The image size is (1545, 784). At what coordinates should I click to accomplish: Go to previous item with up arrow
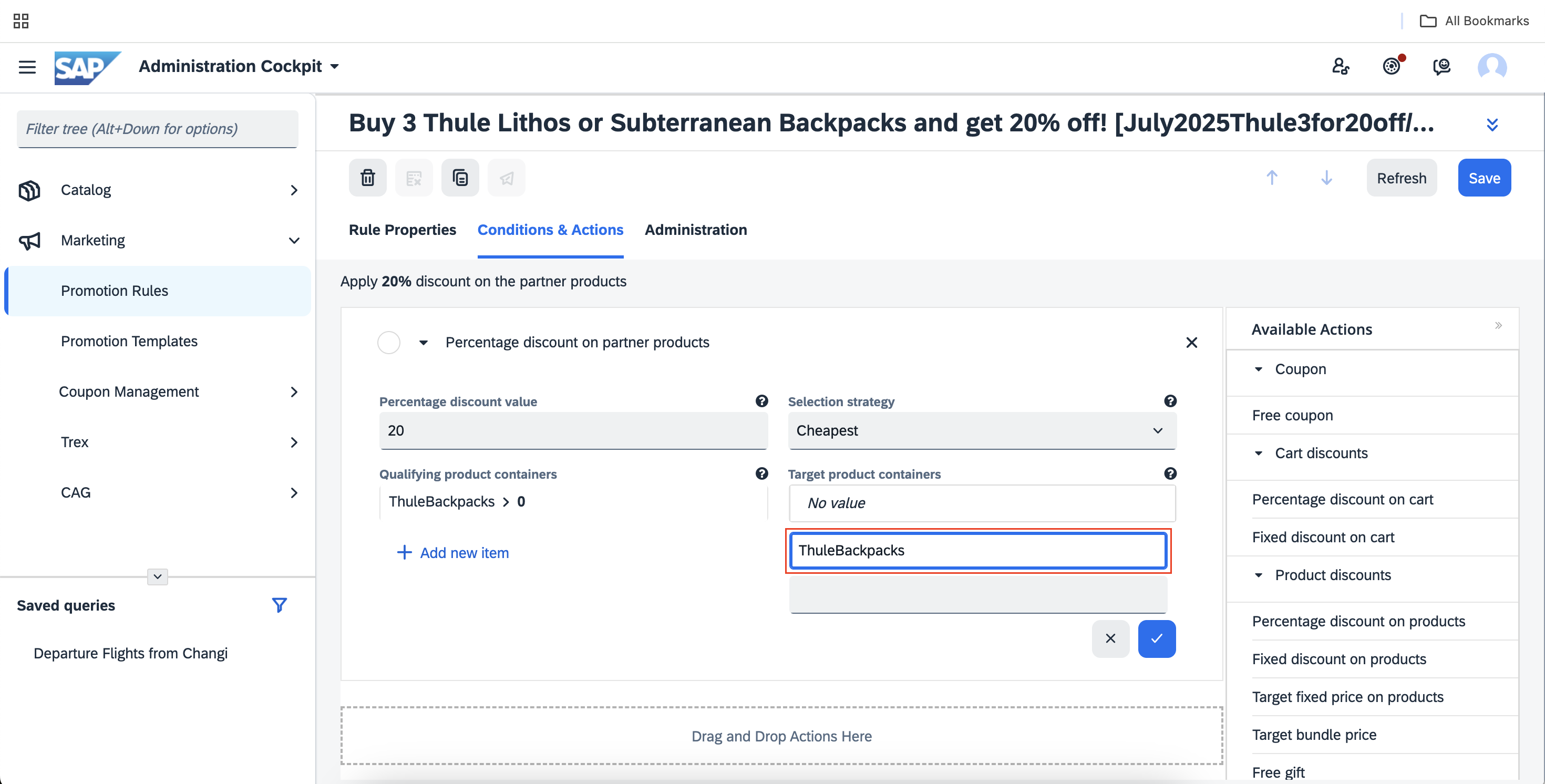[x=1272, y=178]
